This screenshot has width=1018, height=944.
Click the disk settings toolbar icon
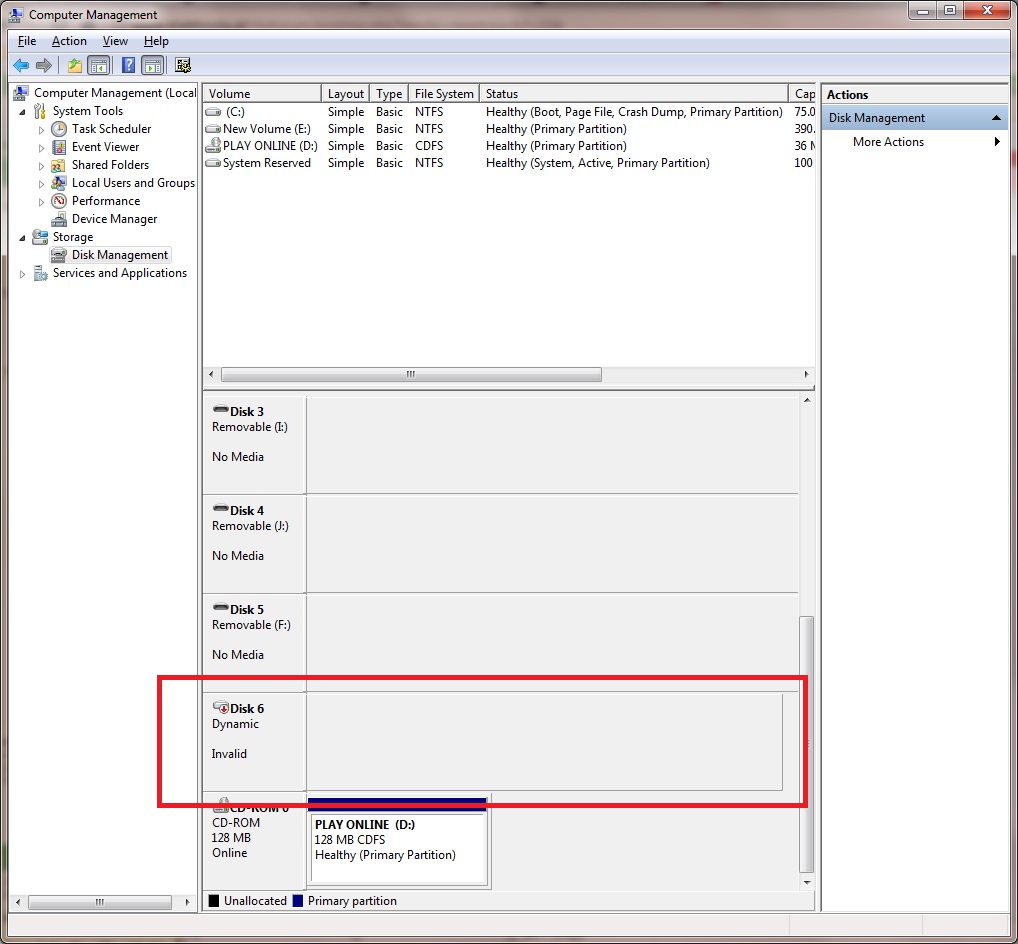(183, 65)
